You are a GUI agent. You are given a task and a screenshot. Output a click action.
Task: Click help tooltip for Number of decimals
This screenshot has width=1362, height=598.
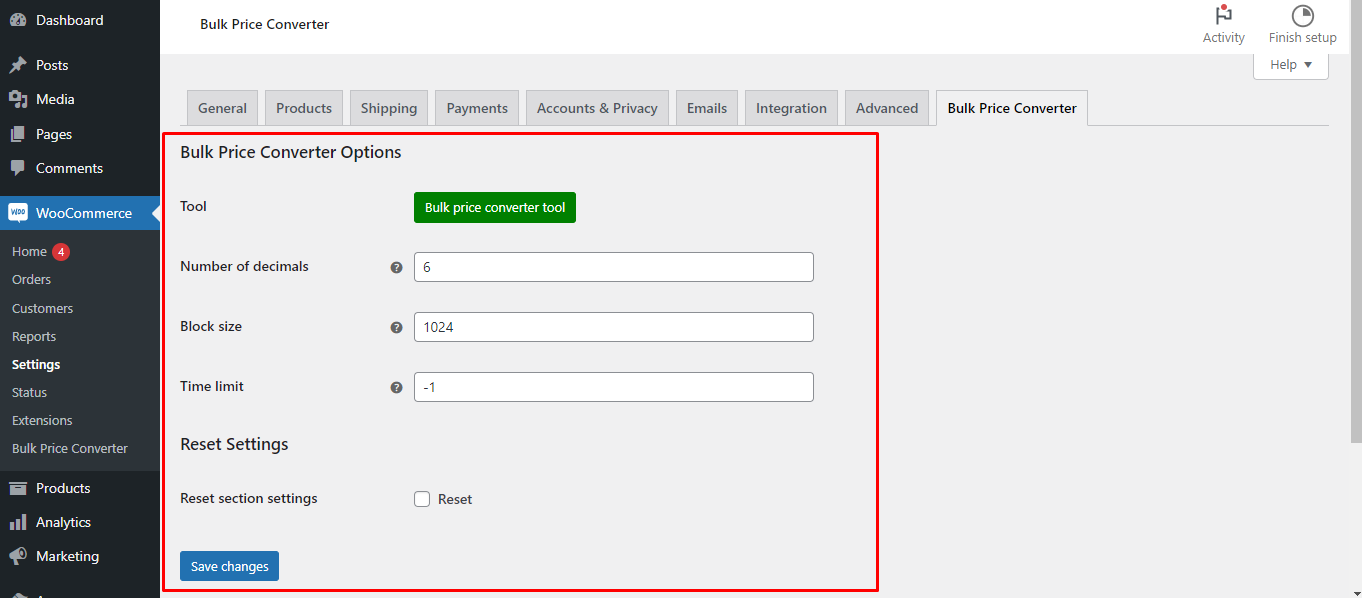click(x=396, y=267)
